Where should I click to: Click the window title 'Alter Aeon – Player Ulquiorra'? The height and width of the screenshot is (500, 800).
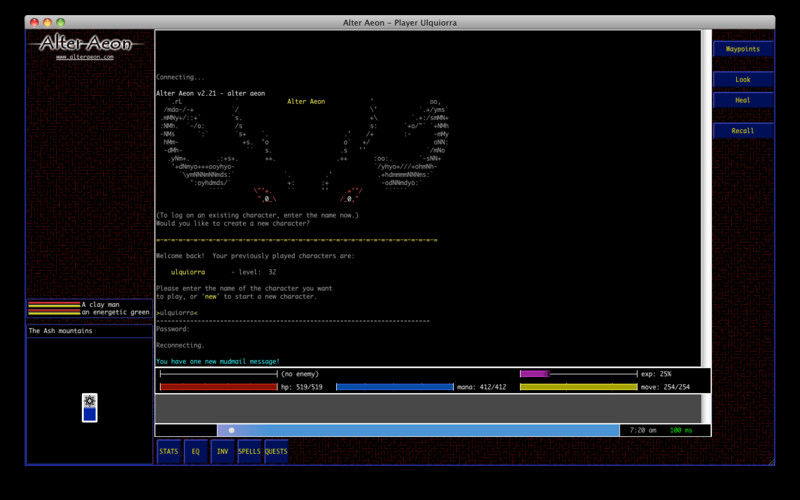399,23
